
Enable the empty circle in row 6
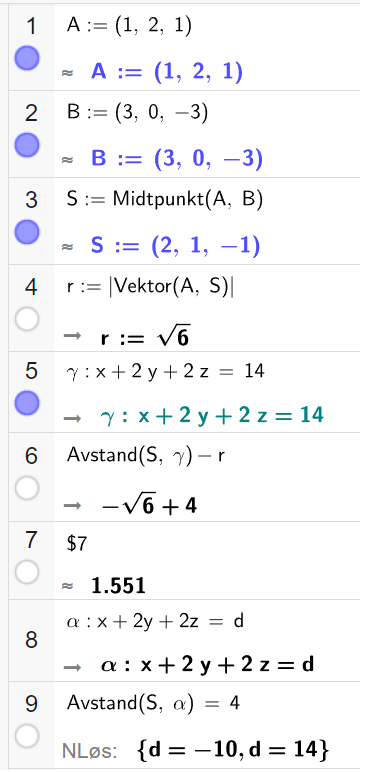(27, 488)
